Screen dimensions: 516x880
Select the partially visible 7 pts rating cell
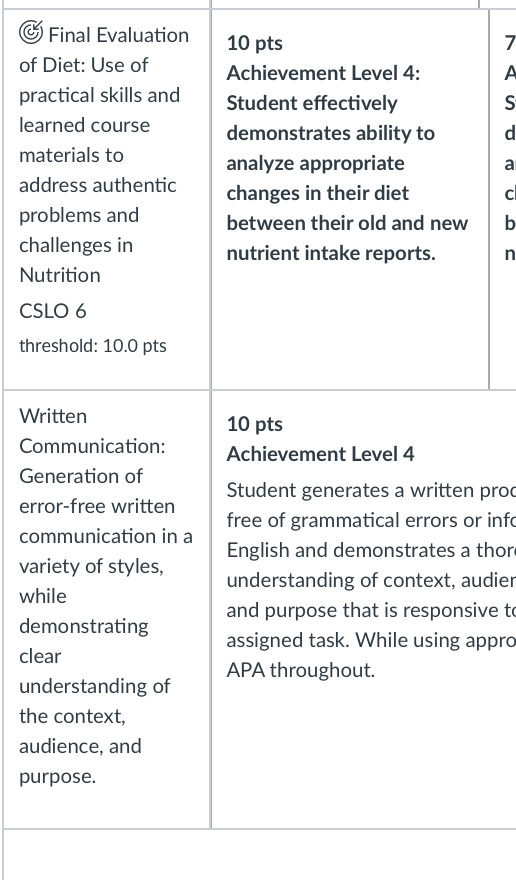[503, 199]
